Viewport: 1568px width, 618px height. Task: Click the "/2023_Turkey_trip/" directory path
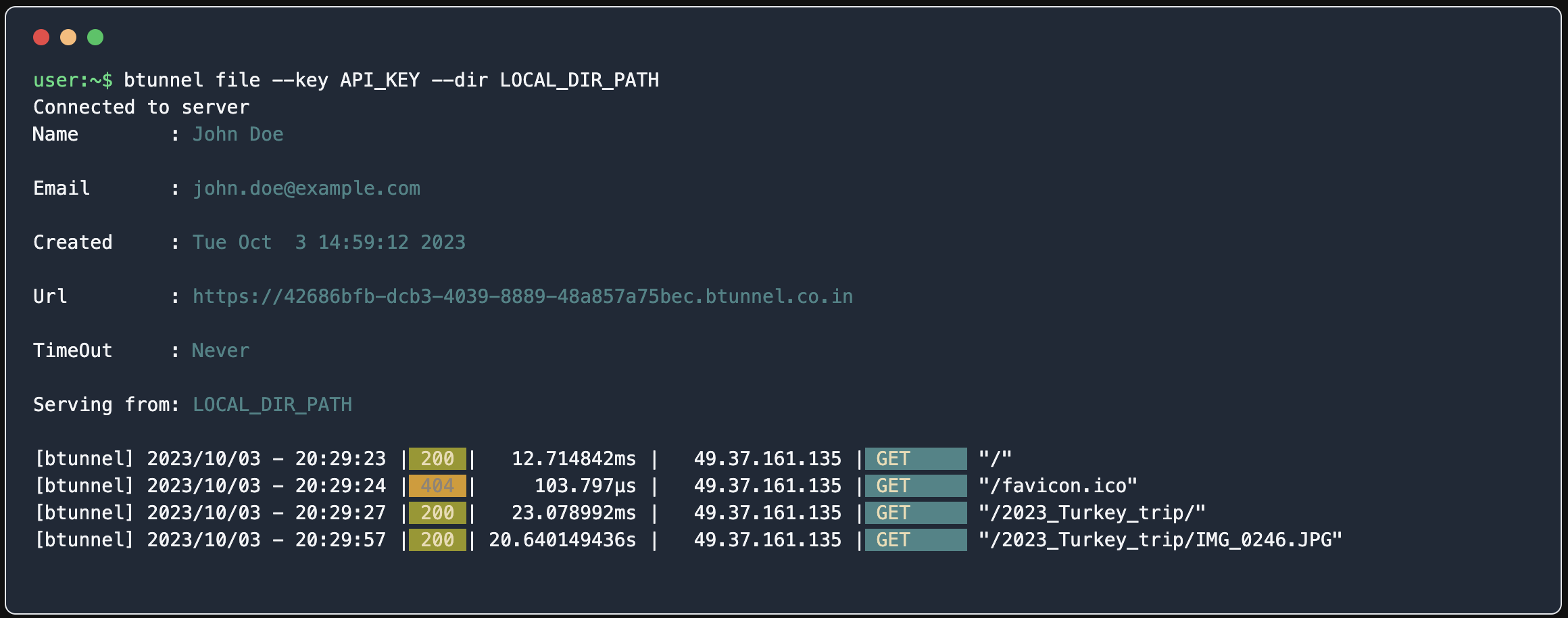(1092, 513)
